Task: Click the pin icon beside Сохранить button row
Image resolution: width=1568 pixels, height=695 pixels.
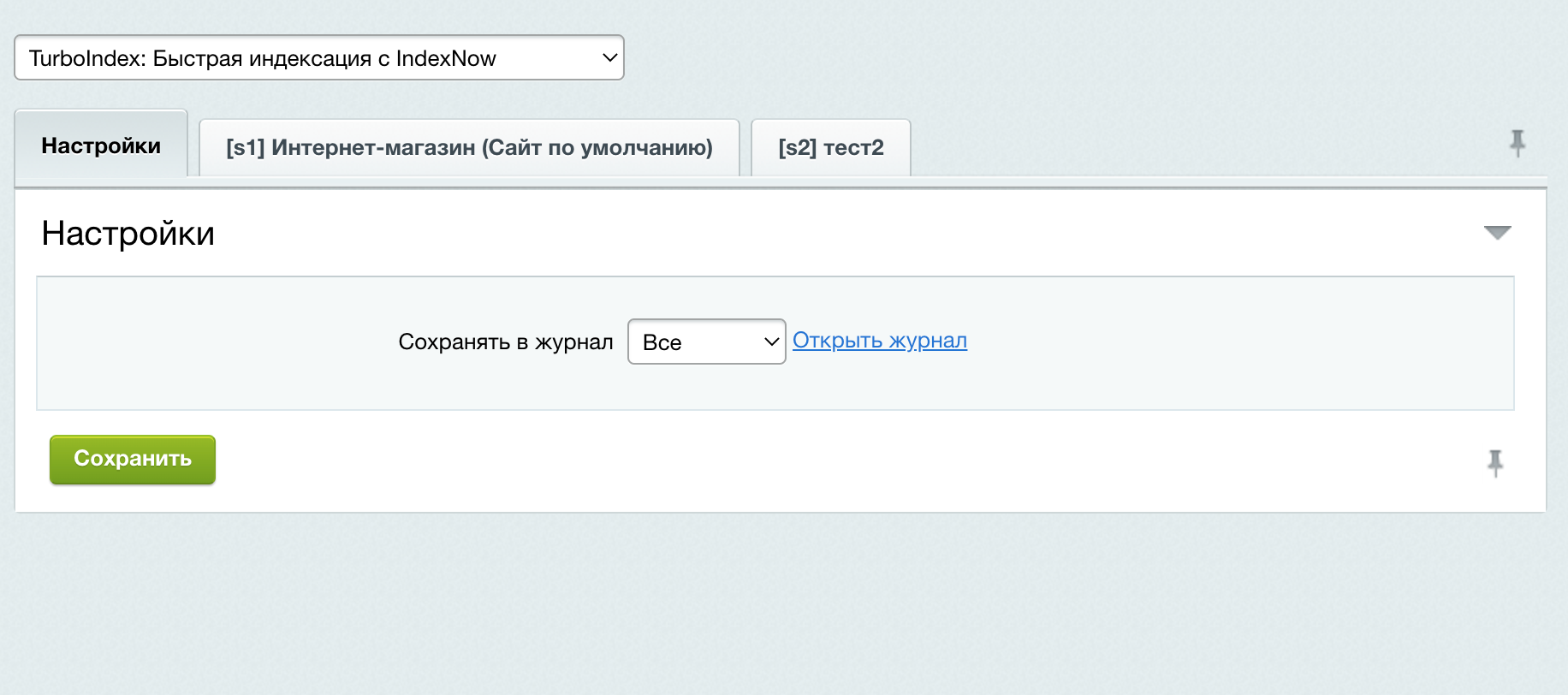Action: coord(1494,463)
